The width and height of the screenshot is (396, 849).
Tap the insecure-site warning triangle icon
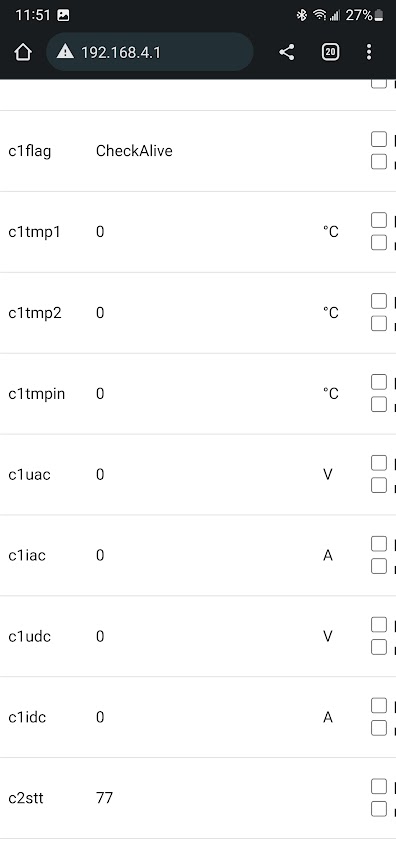(x=65, y=52)
